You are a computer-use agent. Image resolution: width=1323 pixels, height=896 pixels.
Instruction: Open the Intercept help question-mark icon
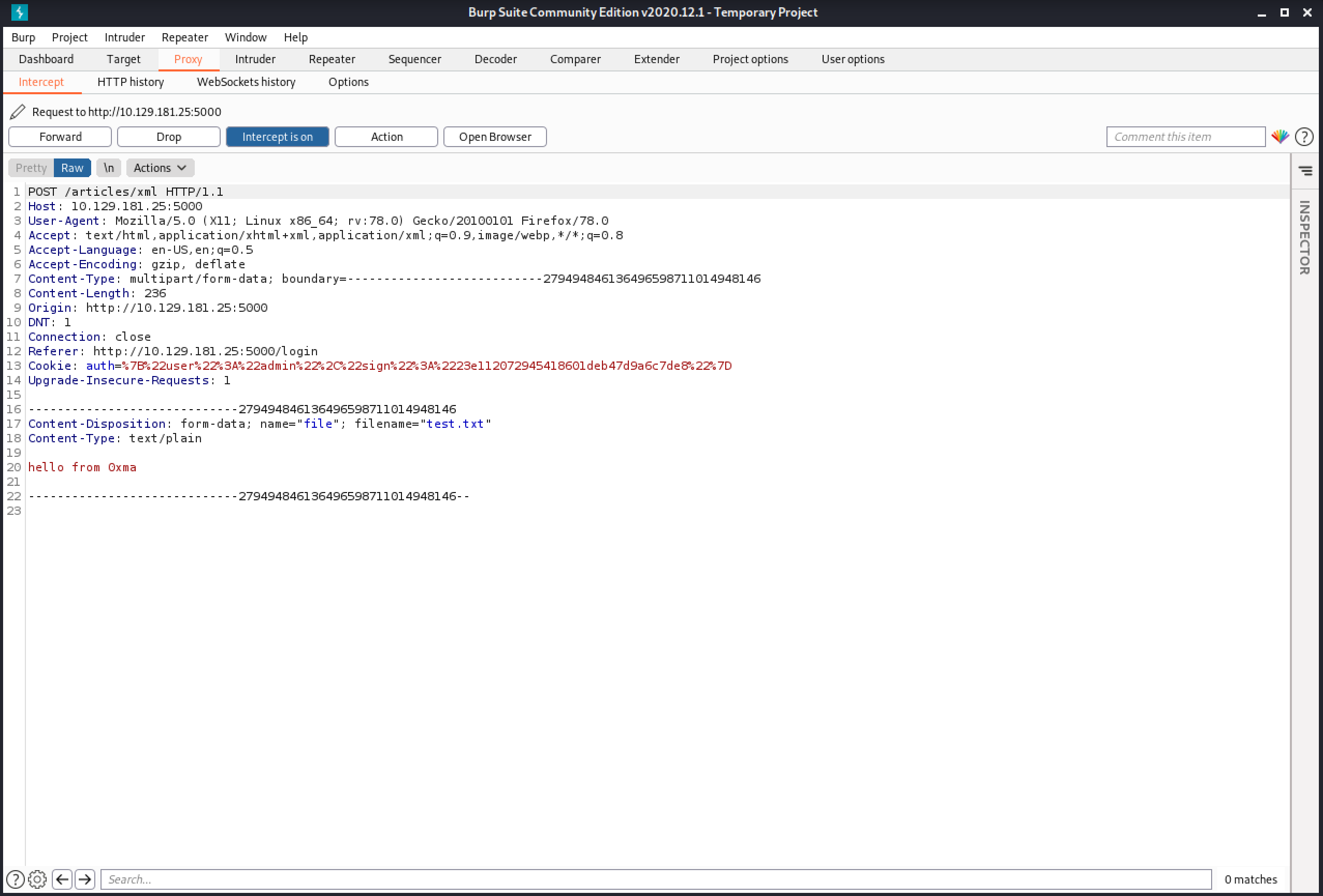coord(1304,137)
